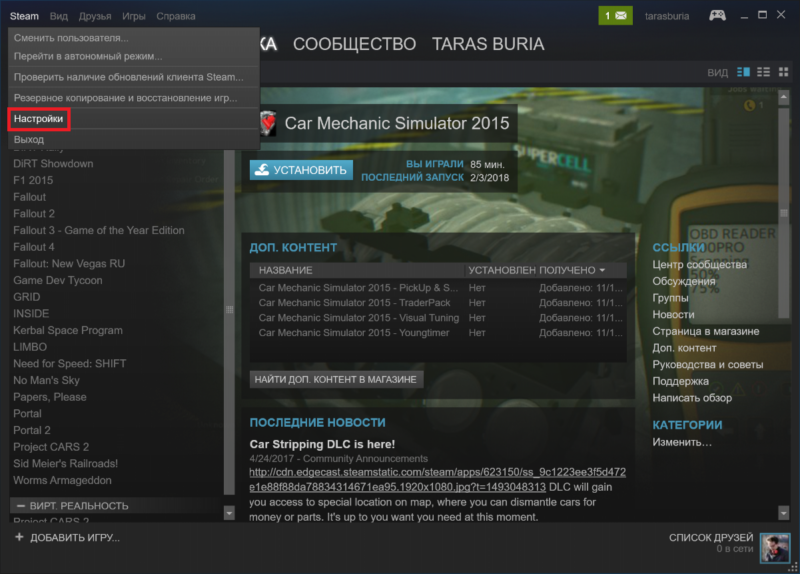Sort DLC by ПОЛУЧЕНО column arrow

pos(603,270)
